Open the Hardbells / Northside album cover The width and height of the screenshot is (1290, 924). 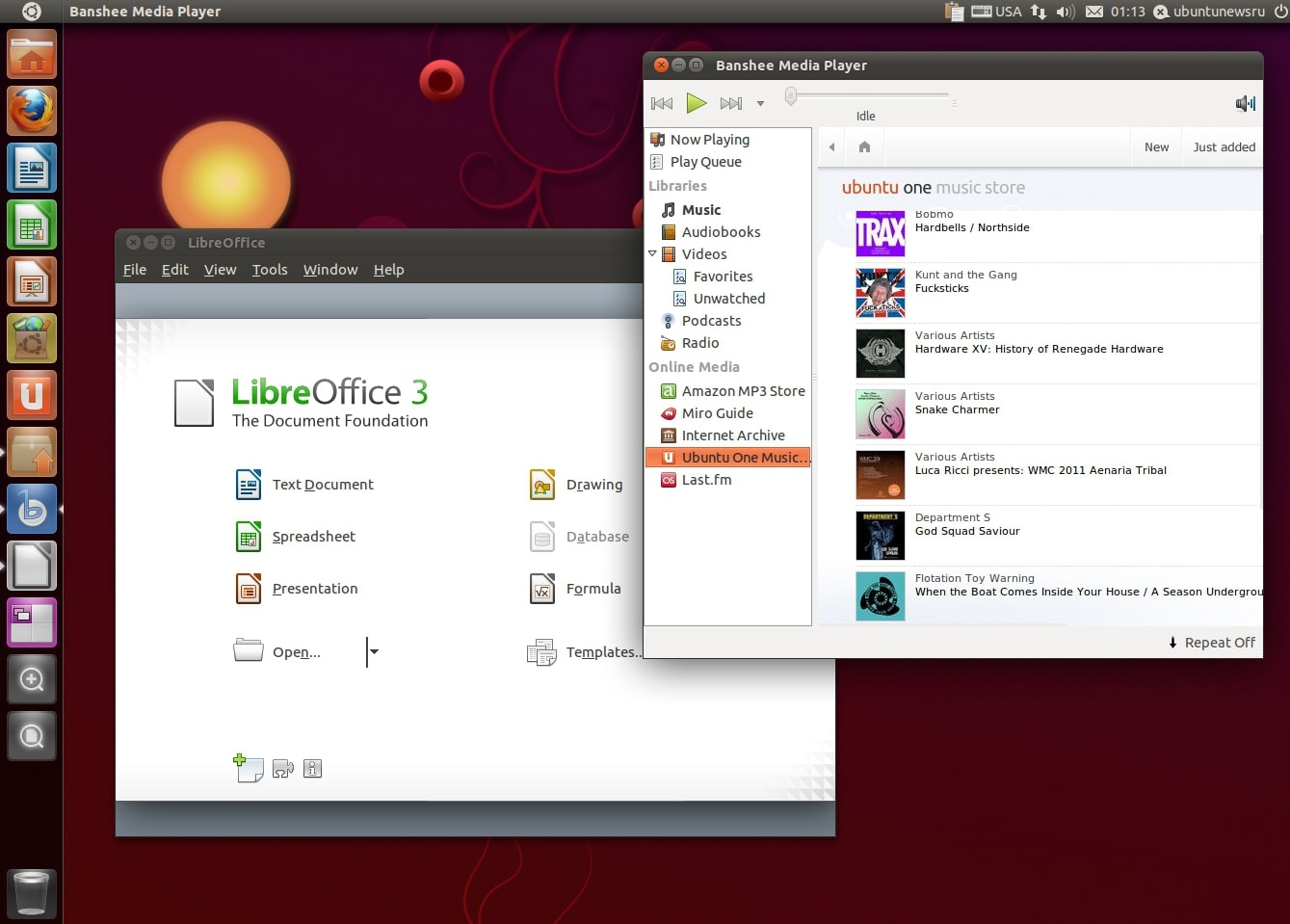coord(881,233)
